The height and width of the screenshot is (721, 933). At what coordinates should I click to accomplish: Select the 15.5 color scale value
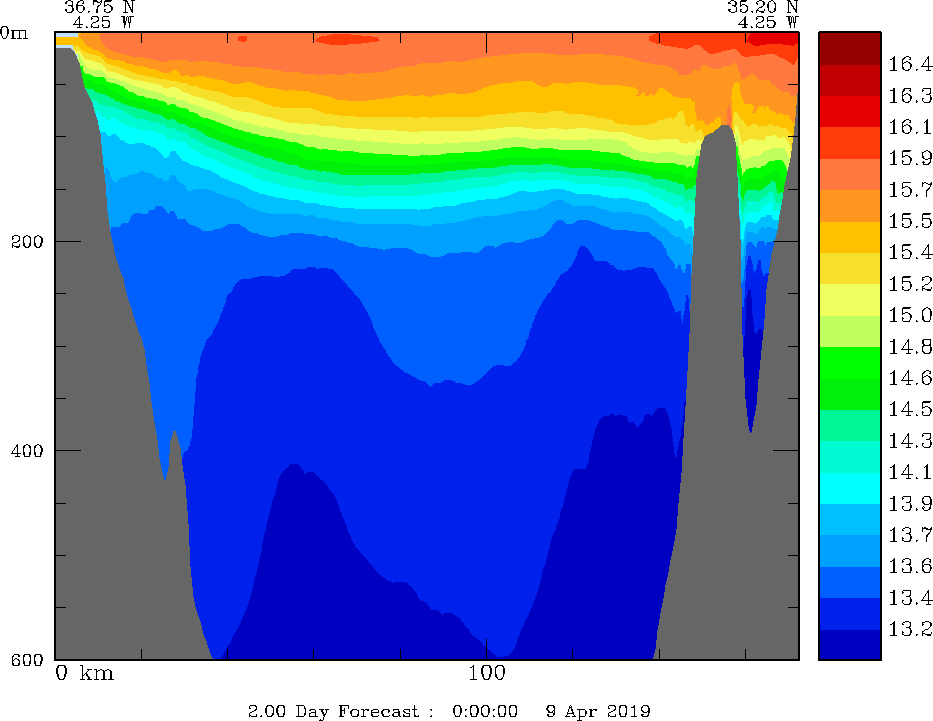pyautogui.click(x=910, y=221)
